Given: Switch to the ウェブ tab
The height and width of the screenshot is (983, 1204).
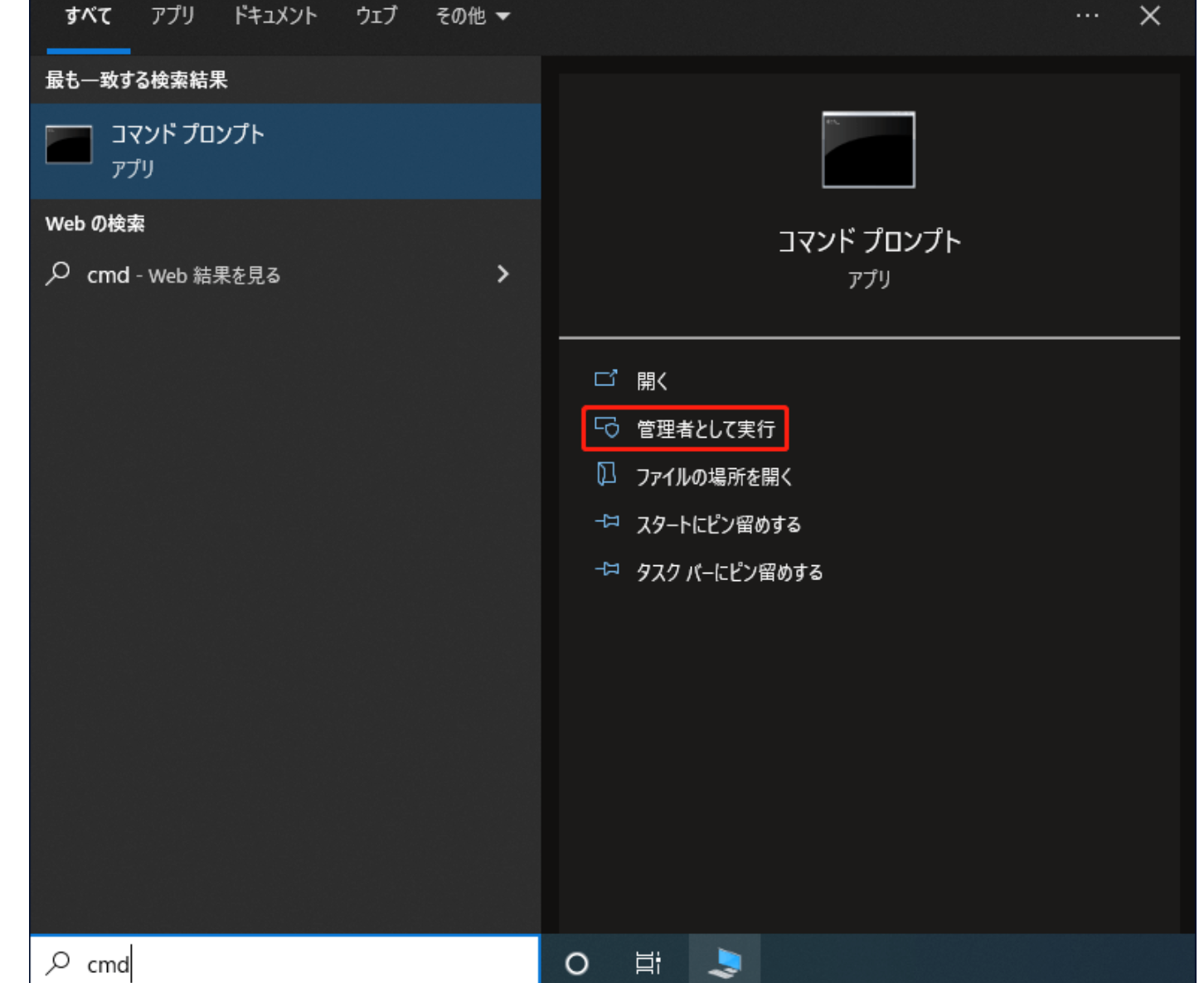Looking at the screenshot, I should pyautogui.click(x=375, y=16).
